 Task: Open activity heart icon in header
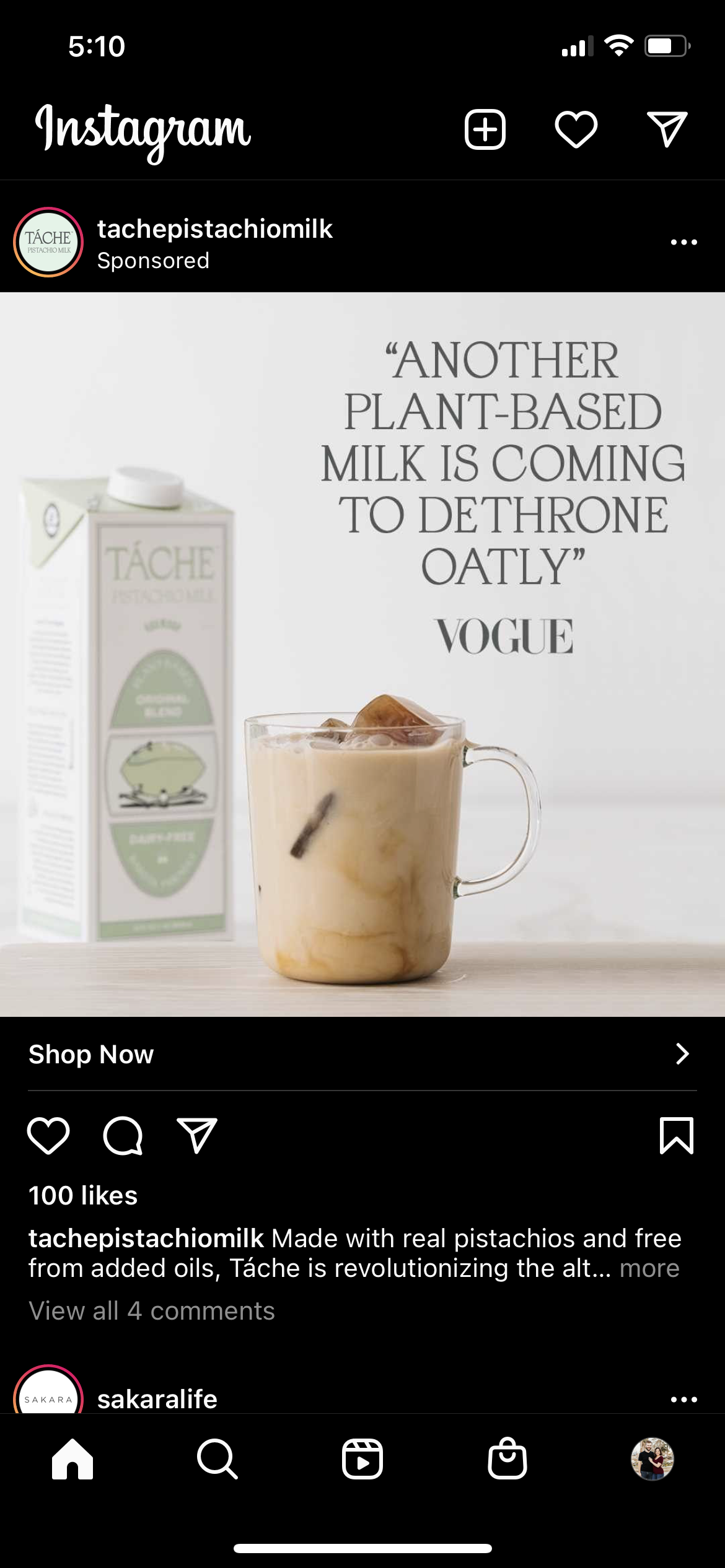tap(576, 129)
